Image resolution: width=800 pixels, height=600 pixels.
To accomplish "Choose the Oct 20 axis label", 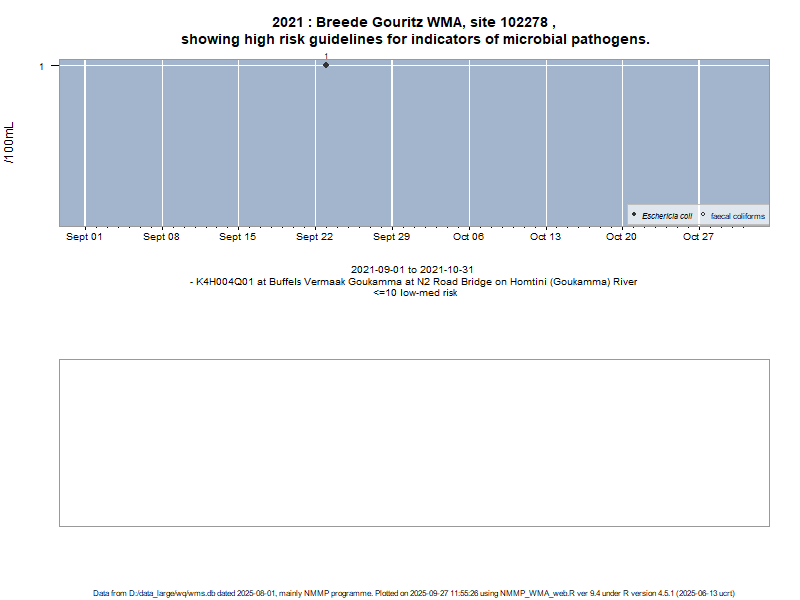I will tap(621, 237).
